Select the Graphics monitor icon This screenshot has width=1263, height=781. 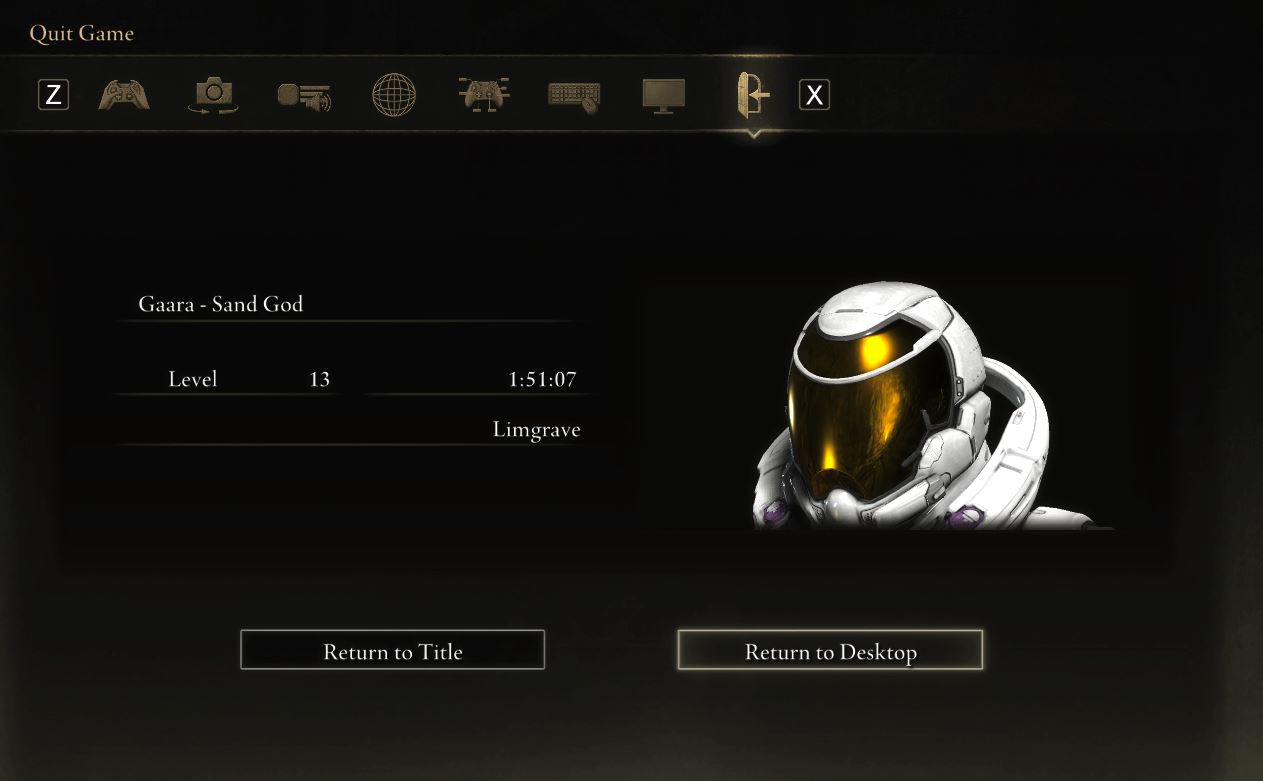pos(664,96)
